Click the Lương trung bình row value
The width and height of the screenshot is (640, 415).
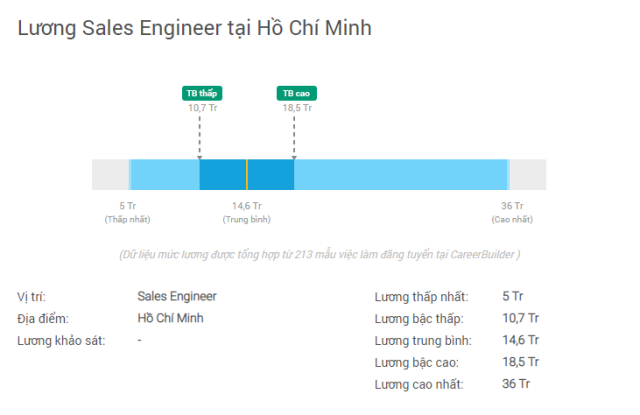[x=520, y=340]
